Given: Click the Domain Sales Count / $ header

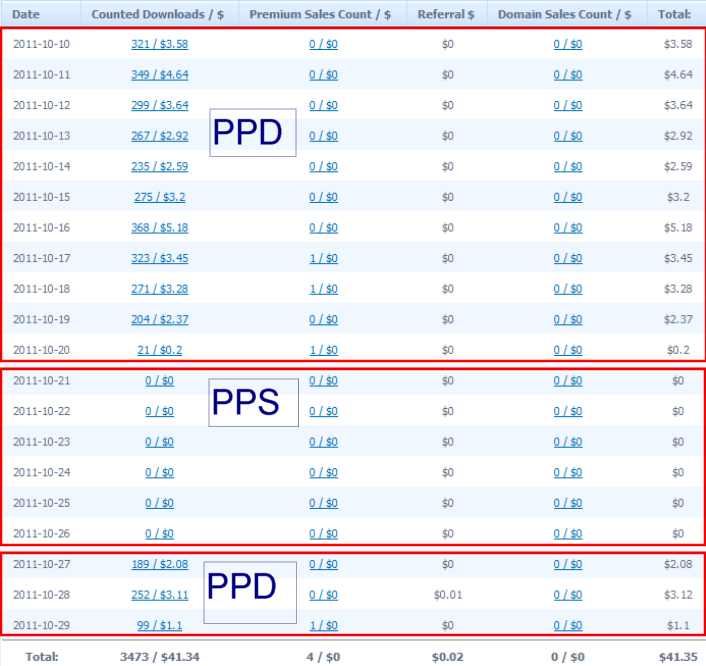Looking at the screenshot, I should coord(565,14).
